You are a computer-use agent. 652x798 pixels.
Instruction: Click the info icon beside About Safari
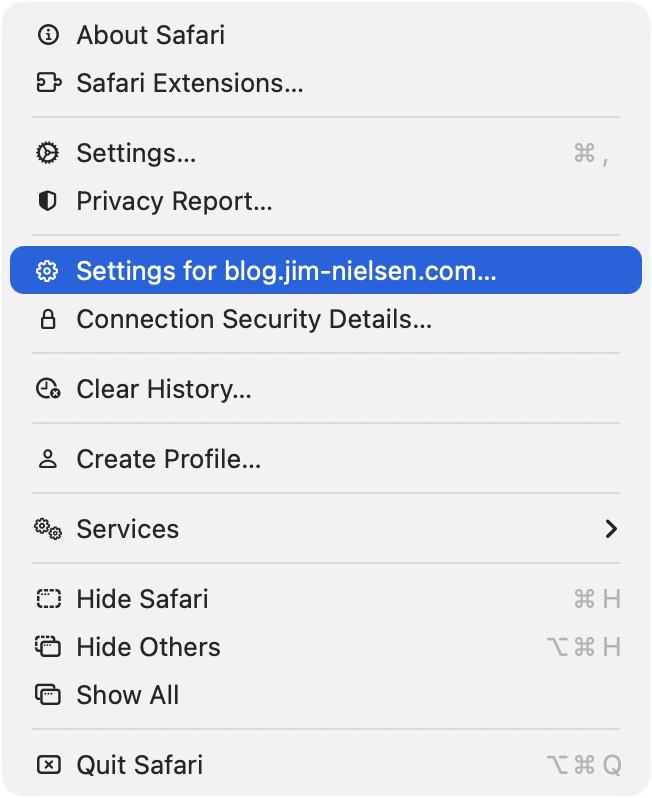click(x=47, y=35)
